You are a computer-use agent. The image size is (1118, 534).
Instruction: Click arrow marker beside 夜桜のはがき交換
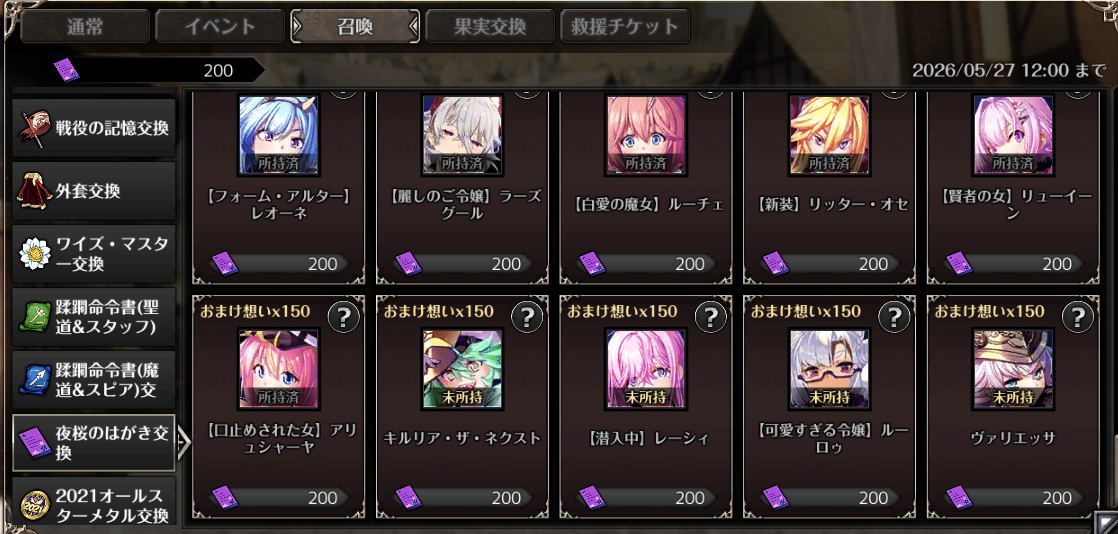(x=184, y=443)
